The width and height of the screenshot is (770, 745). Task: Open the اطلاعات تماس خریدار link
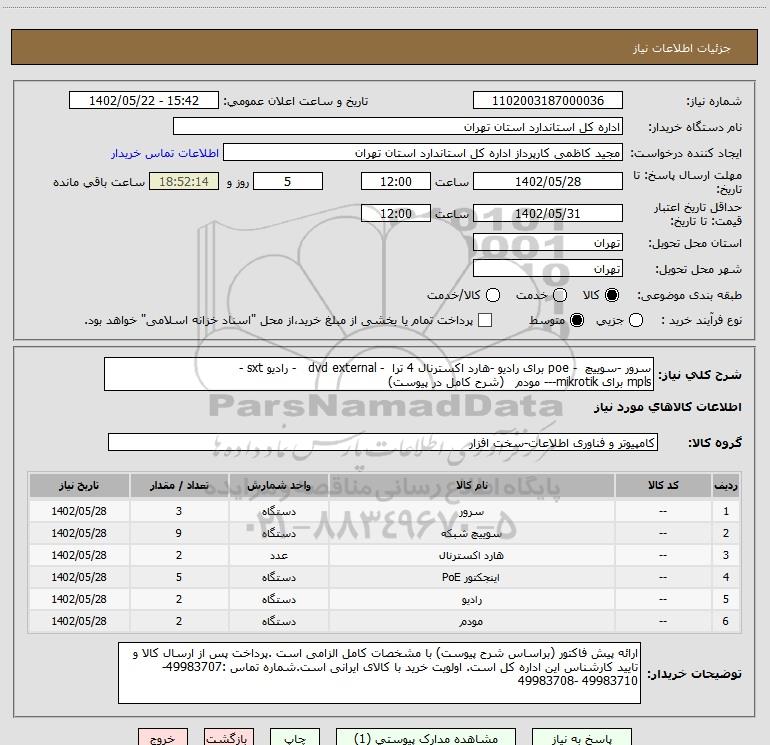point(165,153)
